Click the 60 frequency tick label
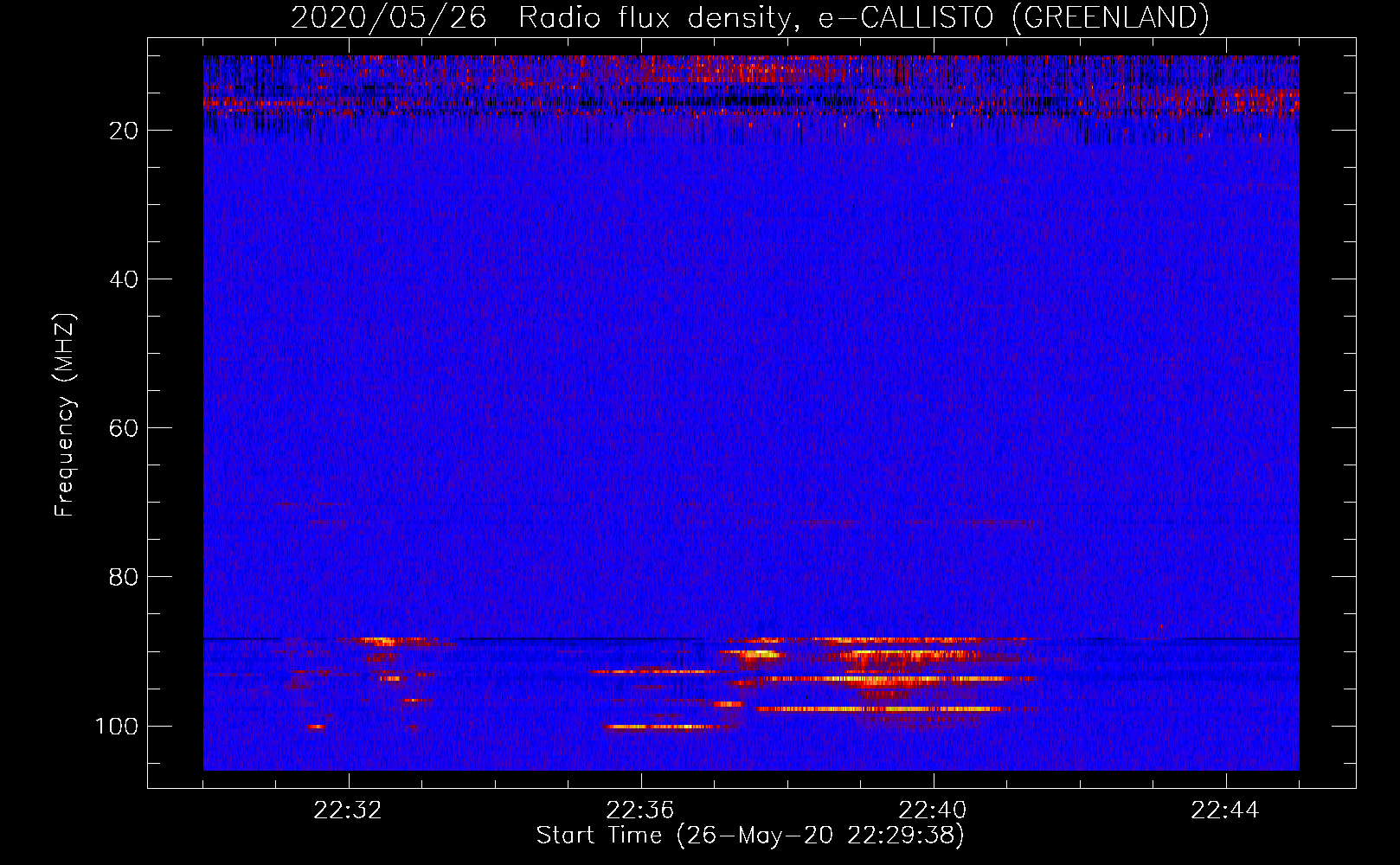 [124, 428]
